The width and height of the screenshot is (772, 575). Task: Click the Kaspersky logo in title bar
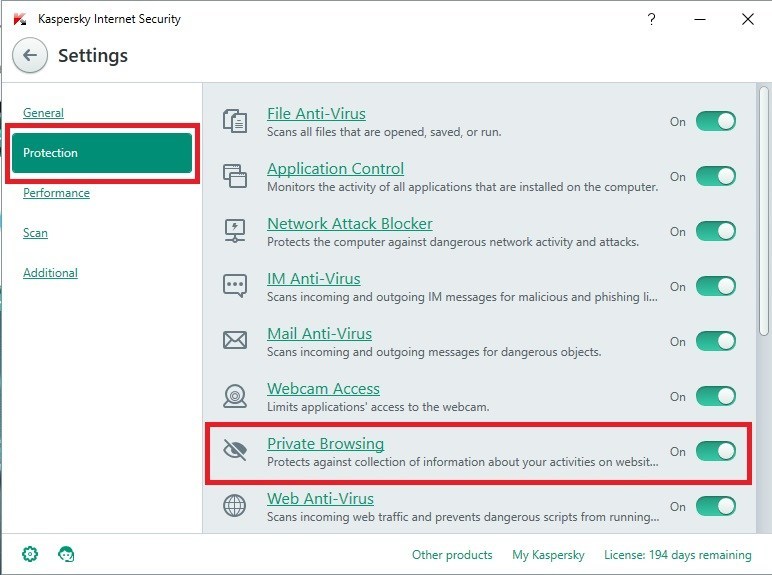(20, 19)
